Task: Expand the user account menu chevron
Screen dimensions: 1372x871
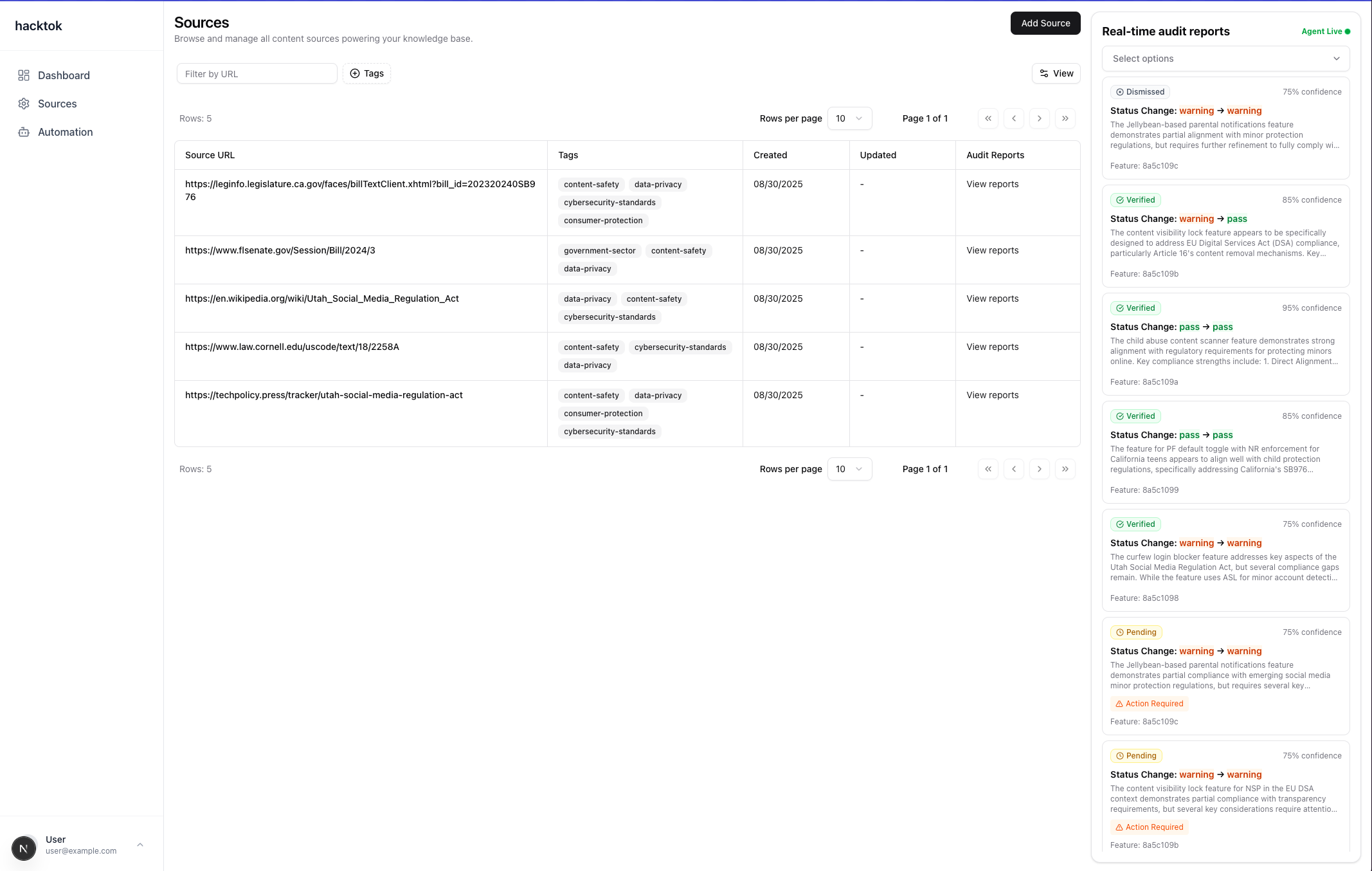Action: (x=140, y=845)
